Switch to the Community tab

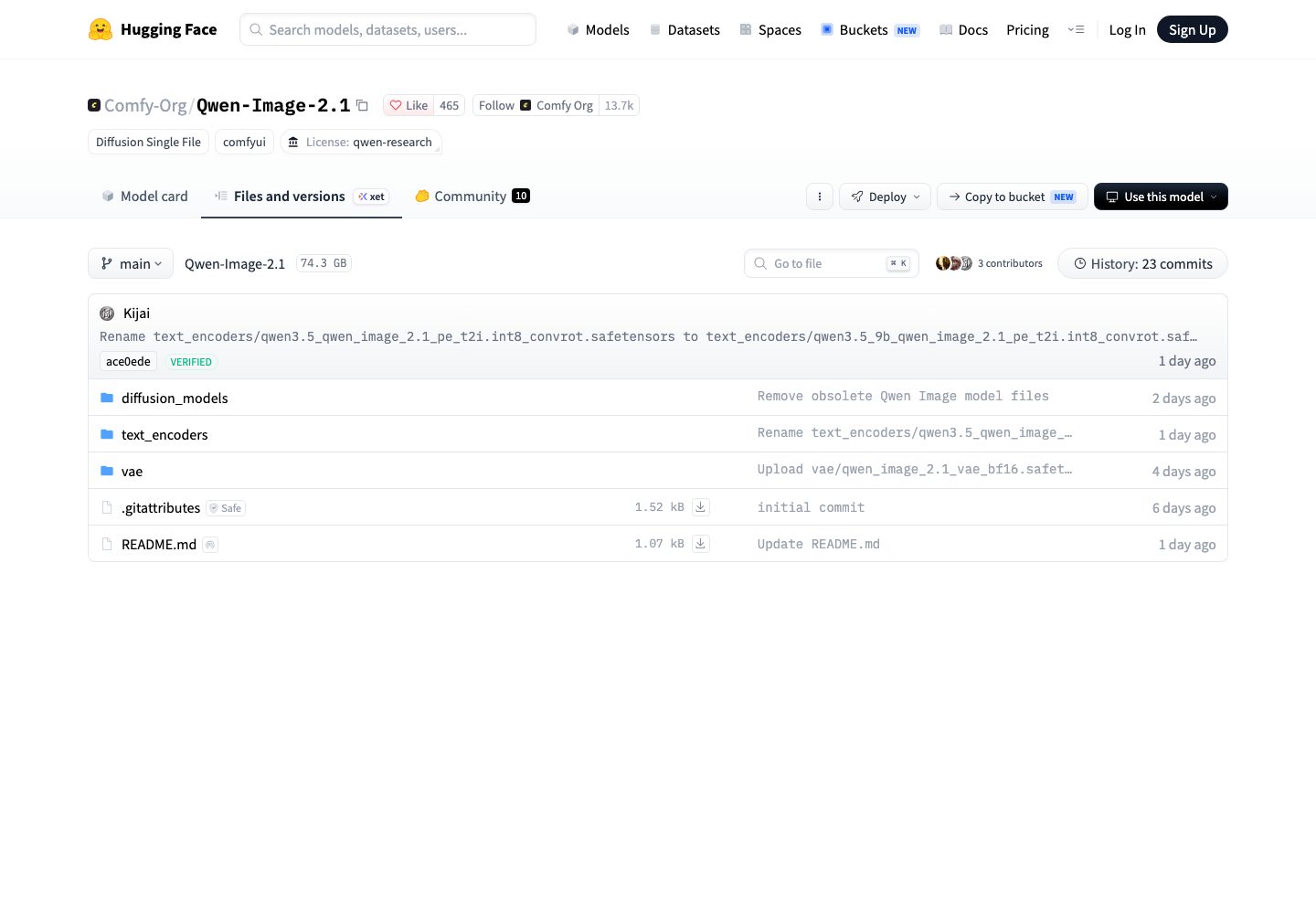[x=472, y=197]
